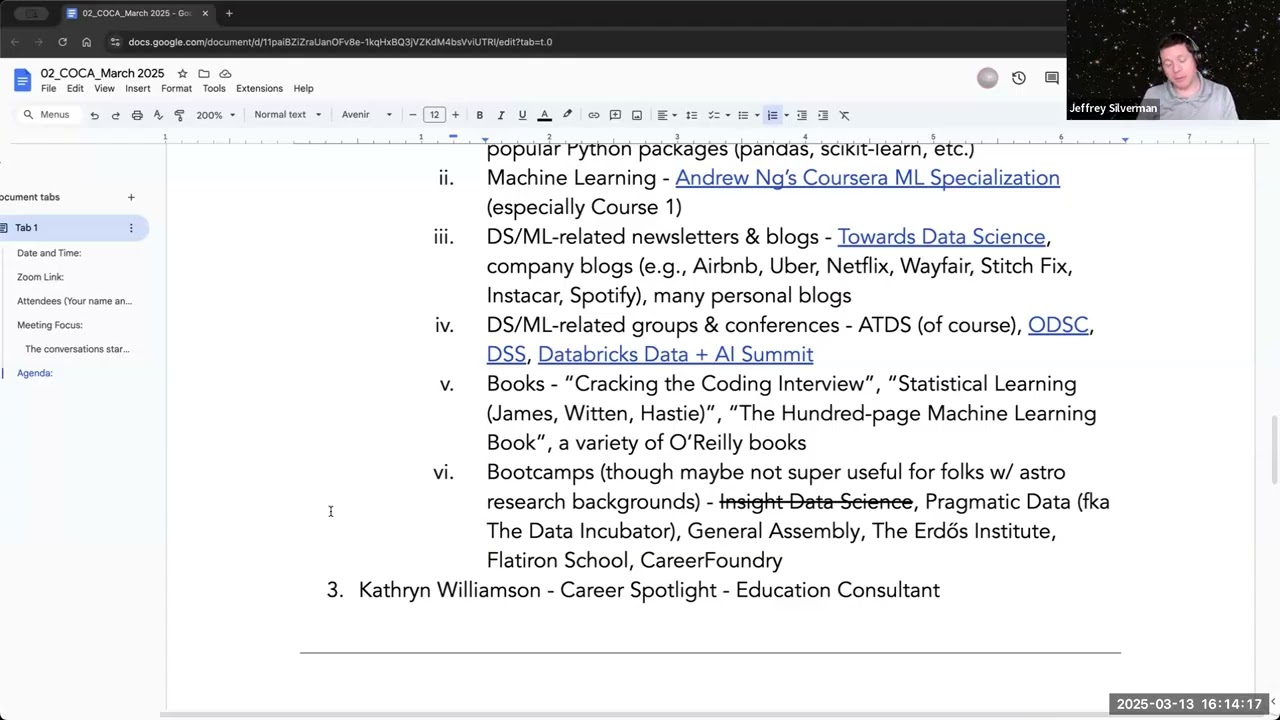Click the bulleted list icon

pyautogui.click(x=743, y=115)
